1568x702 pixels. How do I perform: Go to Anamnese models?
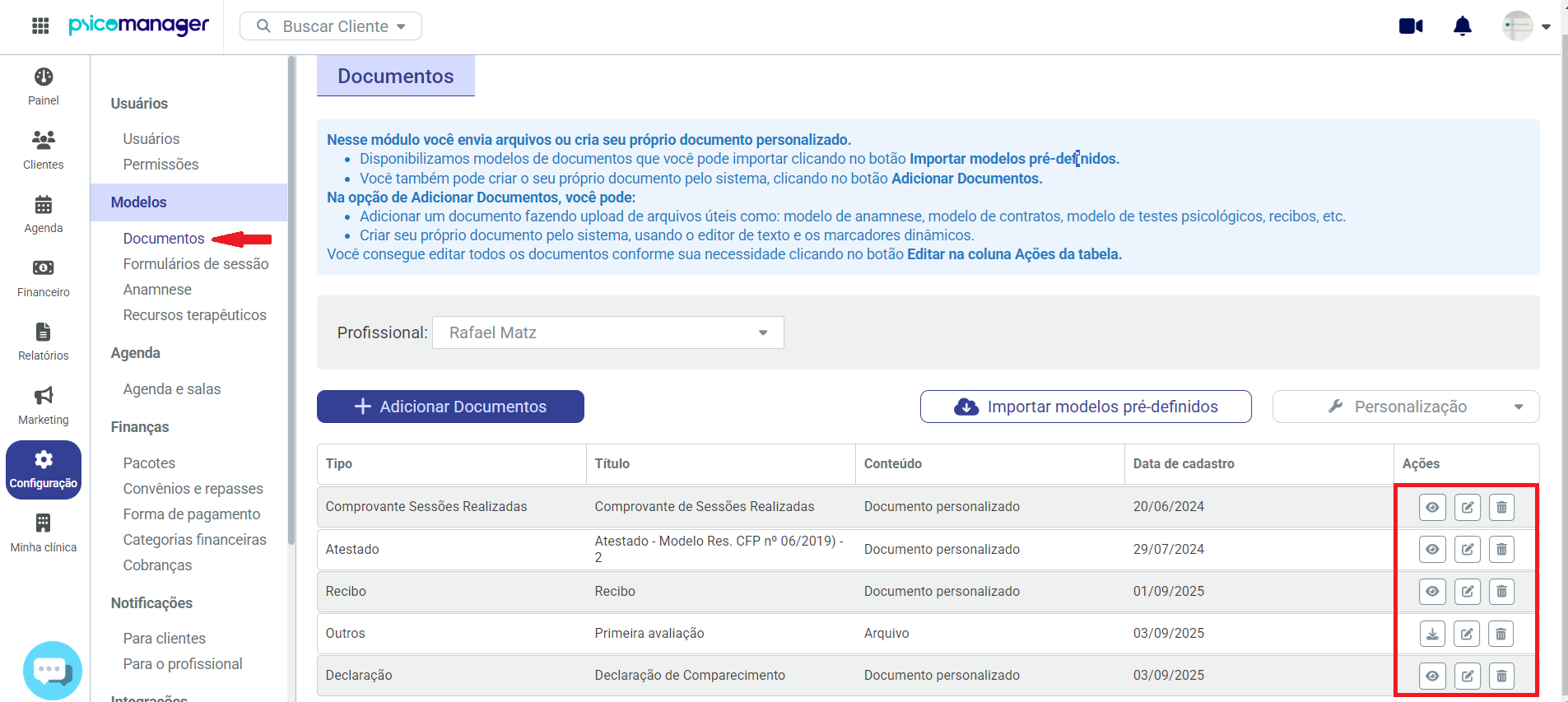(x=157, y=290)
